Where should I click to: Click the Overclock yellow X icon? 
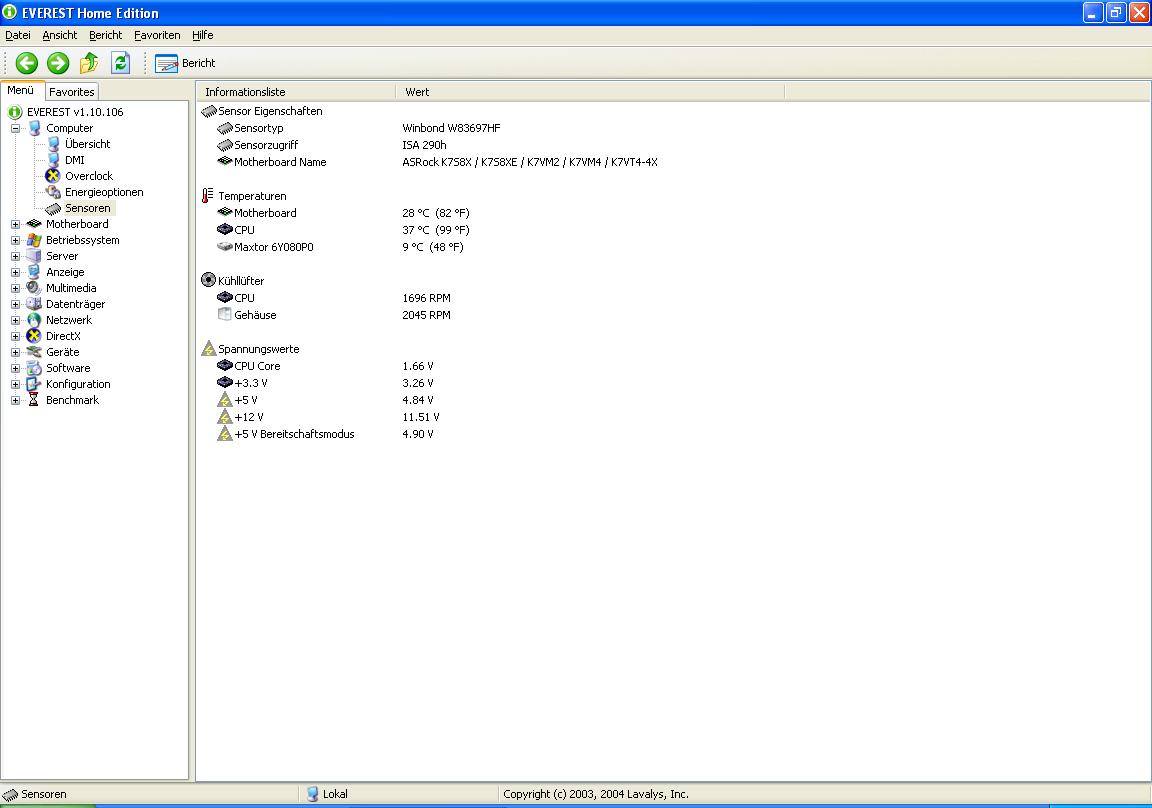pos(53,176)
